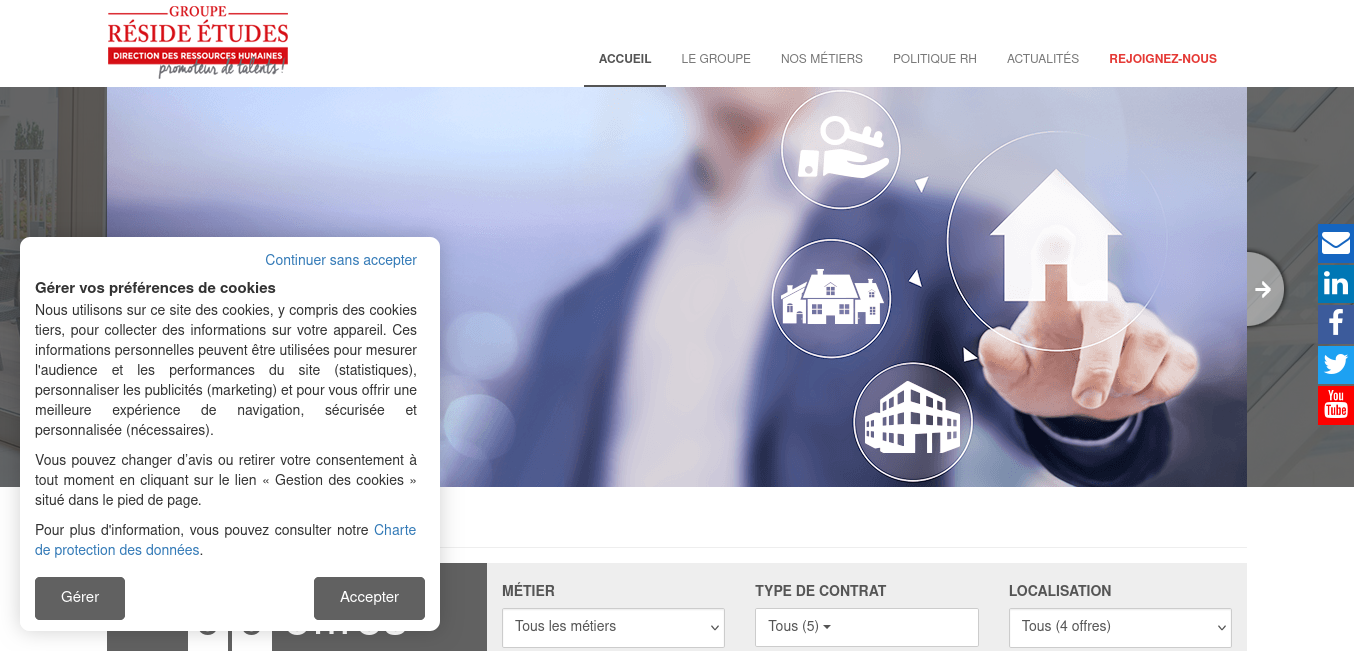The image size is (1366, 651).
Task: Open the Politique RH menu item
Action: tap(934, 59)
